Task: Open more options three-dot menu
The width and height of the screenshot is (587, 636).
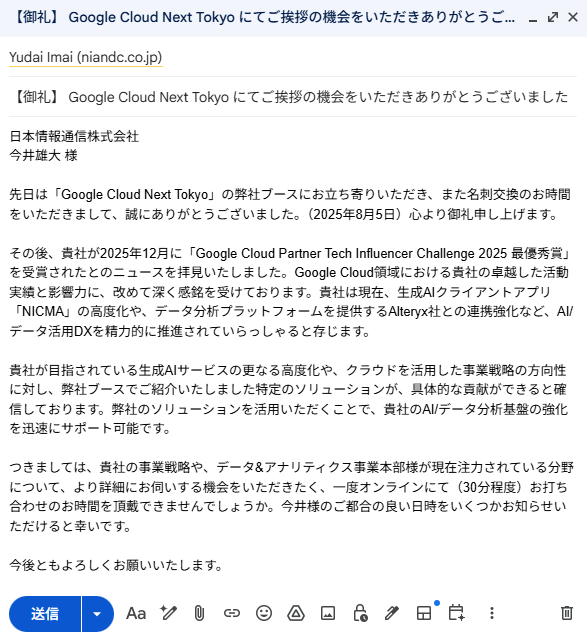Action: pos(492,613)
